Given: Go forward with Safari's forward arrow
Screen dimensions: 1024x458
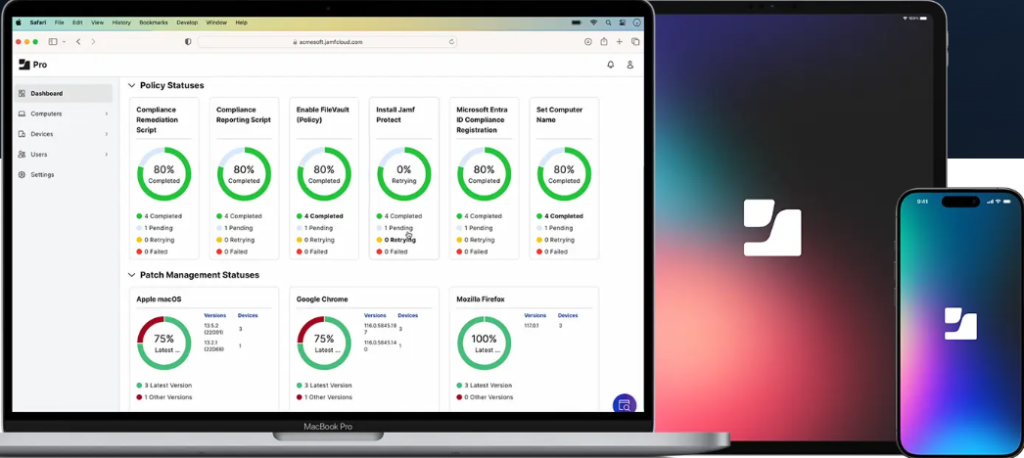Looking at the screenshot, I should tap(93, 42).
